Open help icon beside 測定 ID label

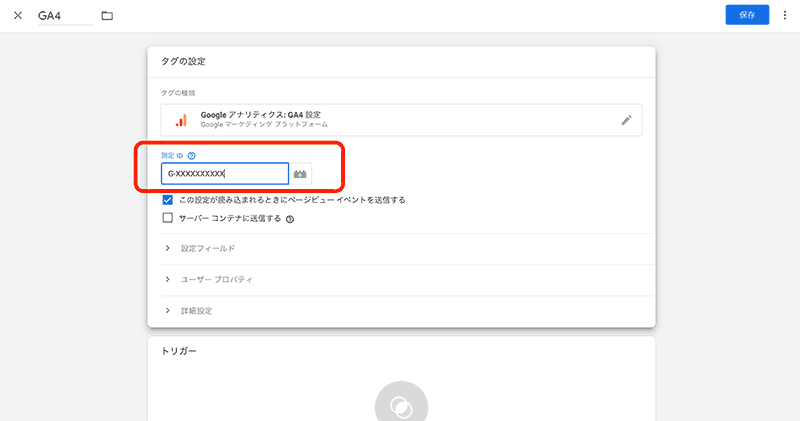point(191,156)
